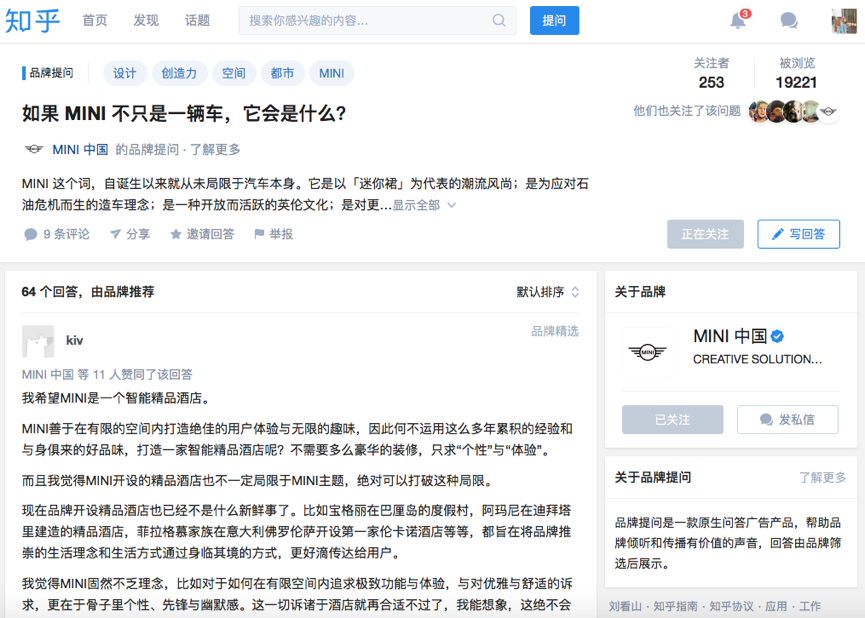This screenshot has height=618, width=865.
Task: Click the Zhihu 知乎 logo
Action: point(32,21)
